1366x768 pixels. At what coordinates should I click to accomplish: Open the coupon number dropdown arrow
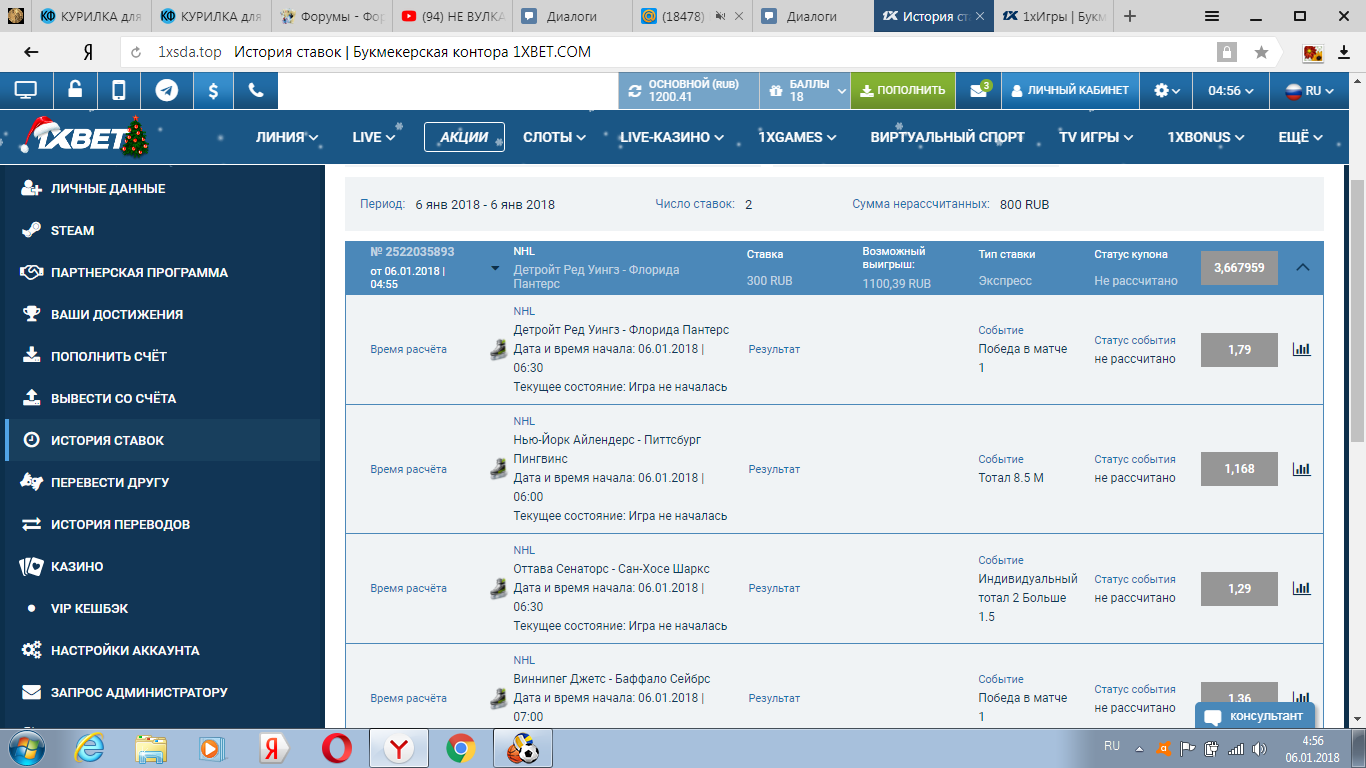click(495, 268)
